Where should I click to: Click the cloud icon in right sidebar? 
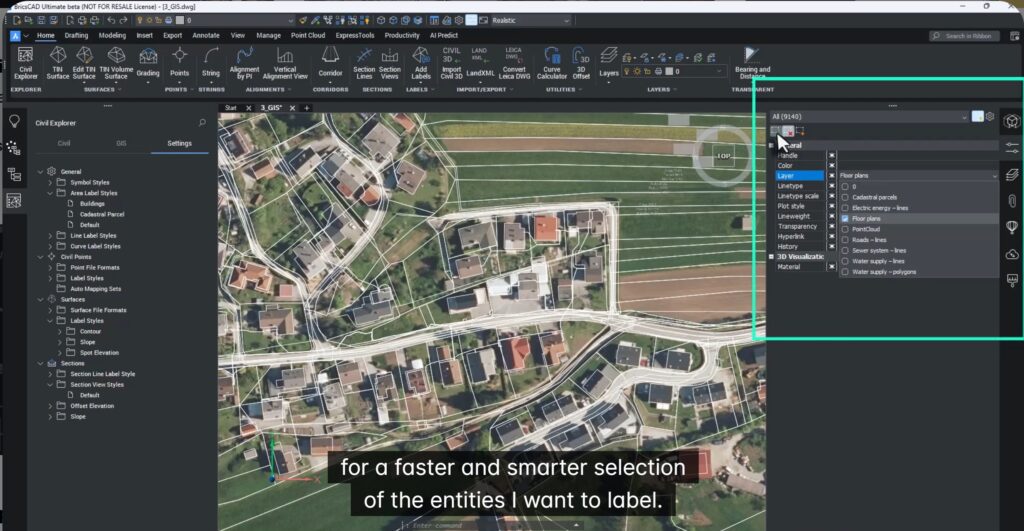pyautogui.click(x=1012, y=254)
